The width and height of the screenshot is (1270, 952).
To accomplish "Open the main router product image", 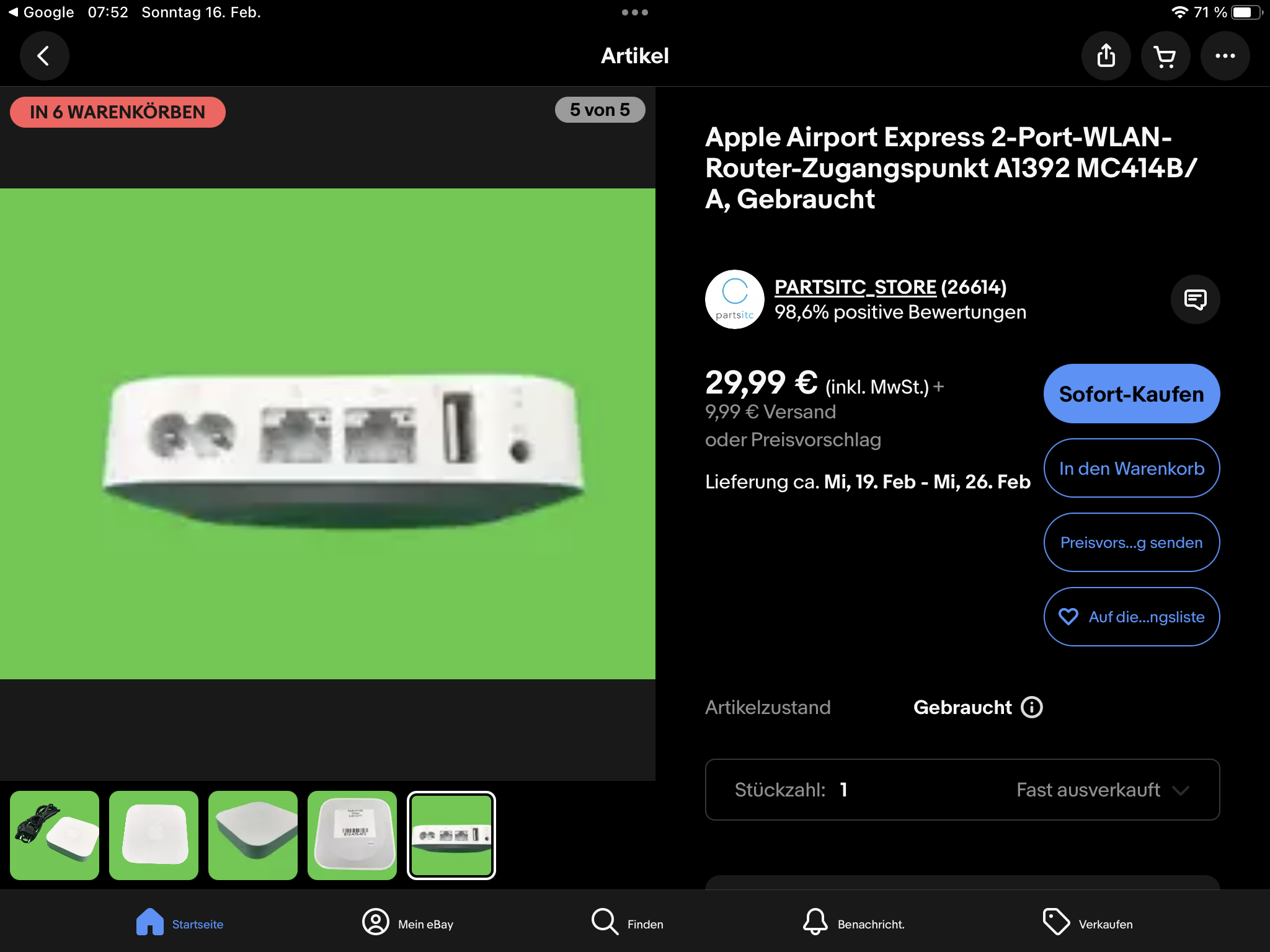I will pyautogui.click(x=327, y=434).
